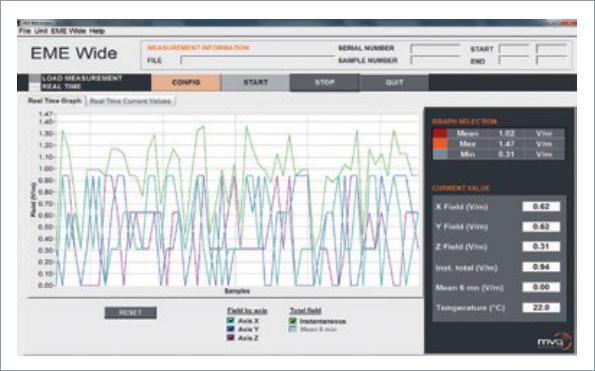Viewport: 595px width, 371px height.
Task: Click the RESET graph button
Action: (x=131, y=313)
